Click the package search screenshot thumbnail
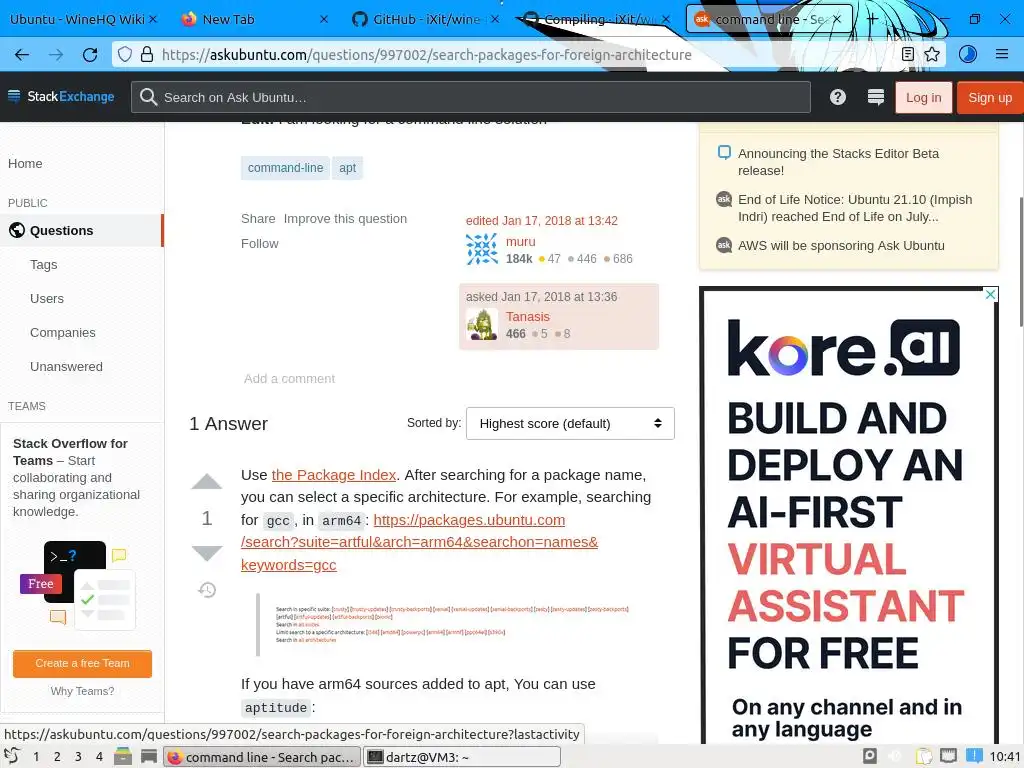The width and height of the screenshot is (1024, 768). click(452, 625)
